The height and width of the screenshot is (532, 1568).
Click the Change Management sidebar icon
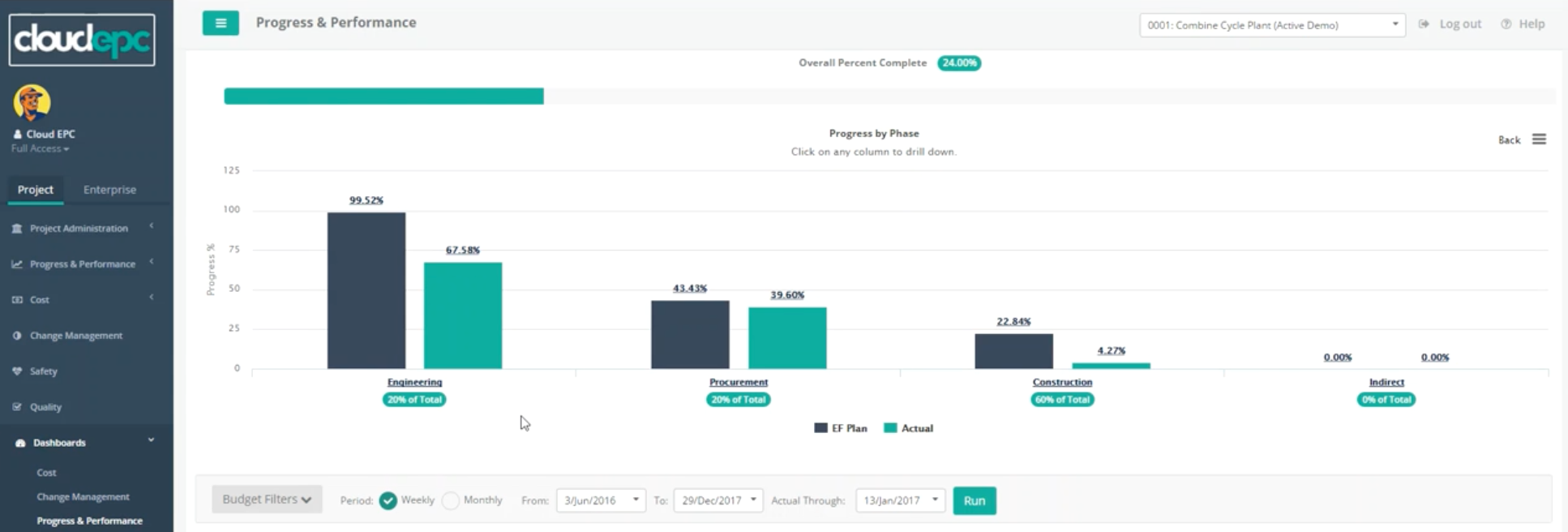tap(17, 336)
